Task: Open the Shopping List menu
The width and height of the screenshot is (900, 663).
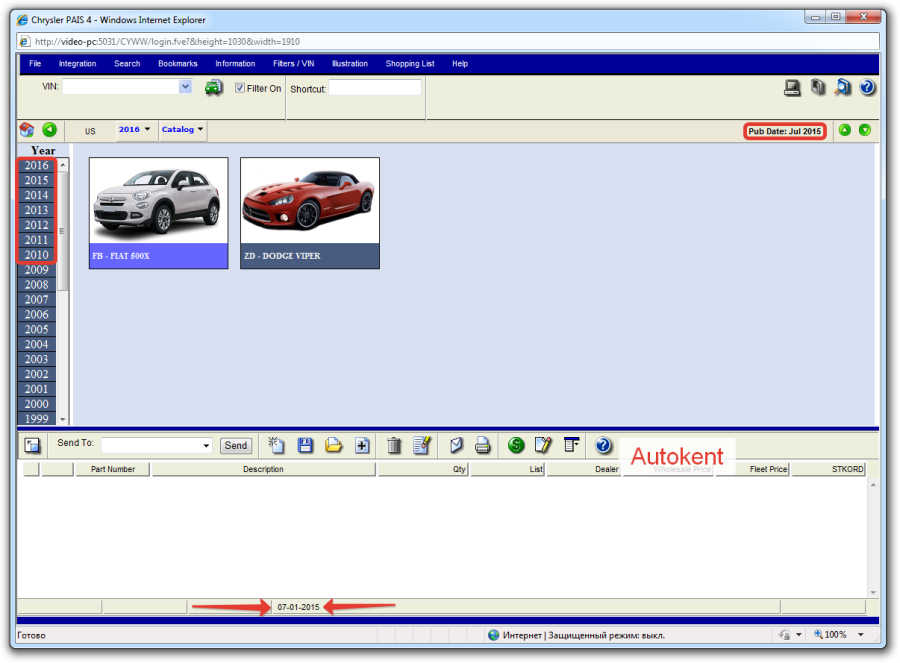Action: [x=410, y=64]
